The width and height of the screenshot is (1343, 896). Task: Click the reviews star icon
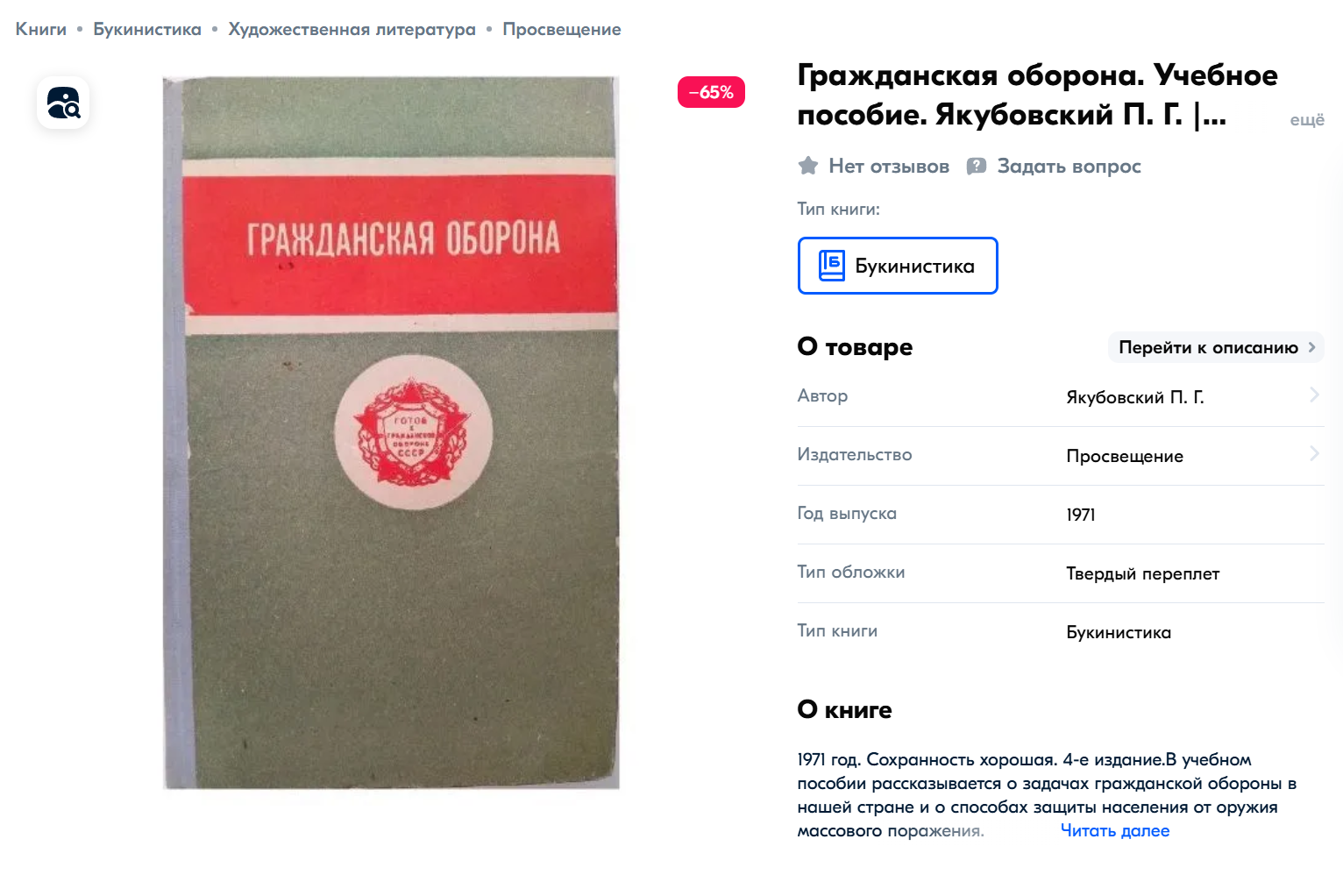pos(808,166)
